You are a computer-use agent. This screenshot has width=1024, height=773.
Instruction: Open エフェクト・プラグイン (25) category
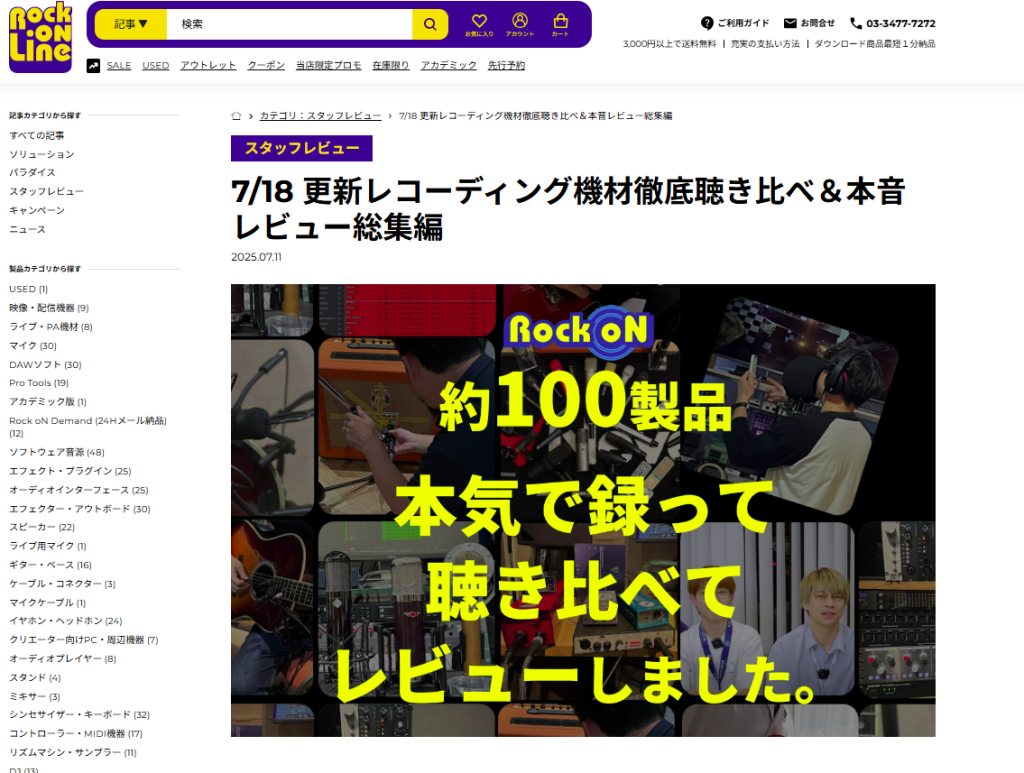[x=71, y=471]
